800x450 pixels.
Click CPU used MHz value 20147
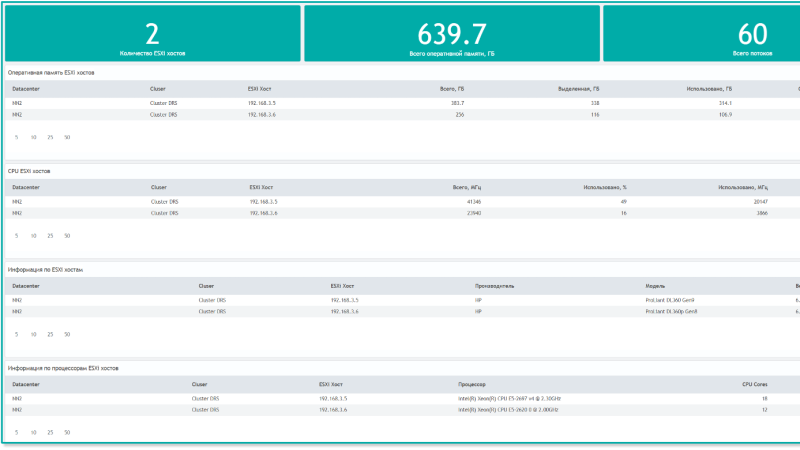coord(761,202)
